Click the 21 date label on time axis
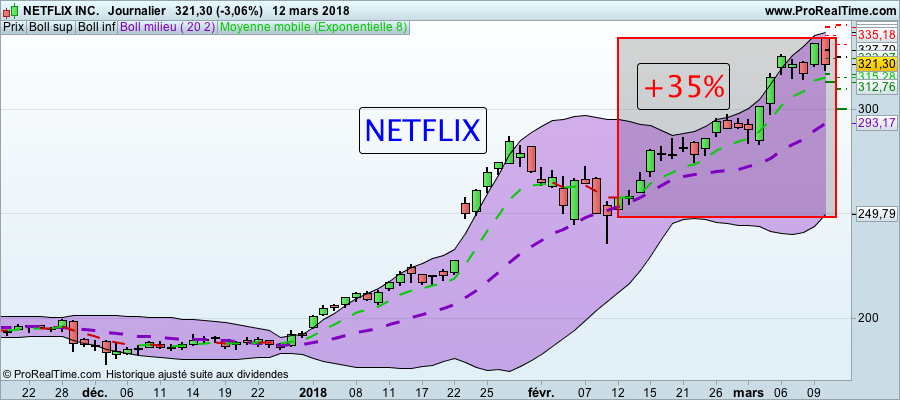This screenshot has height=400, width=900. click(x=682, y=393)
